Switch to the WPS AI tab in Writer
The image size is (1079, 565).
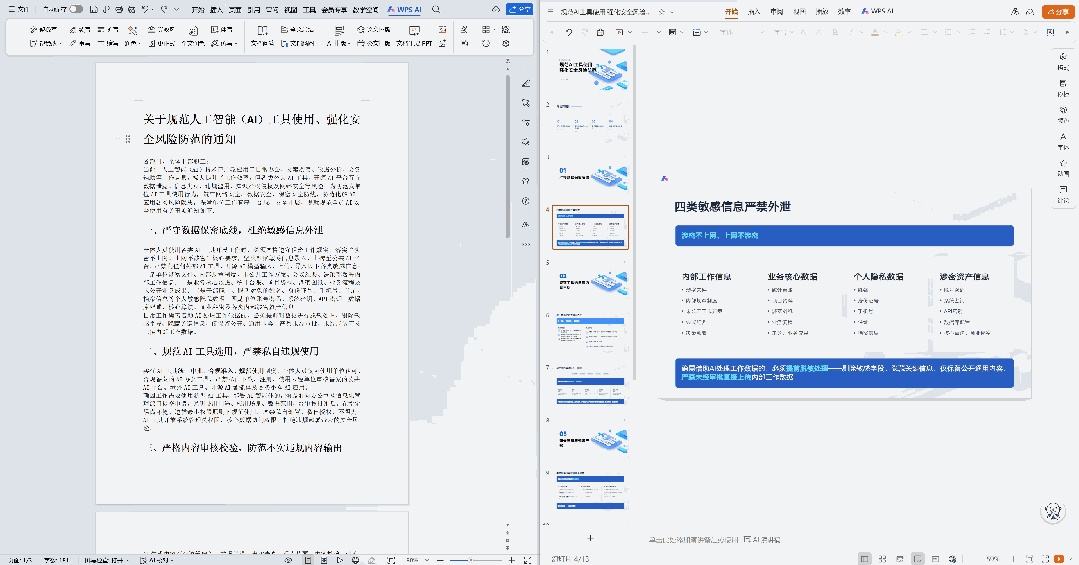(405, 10)
